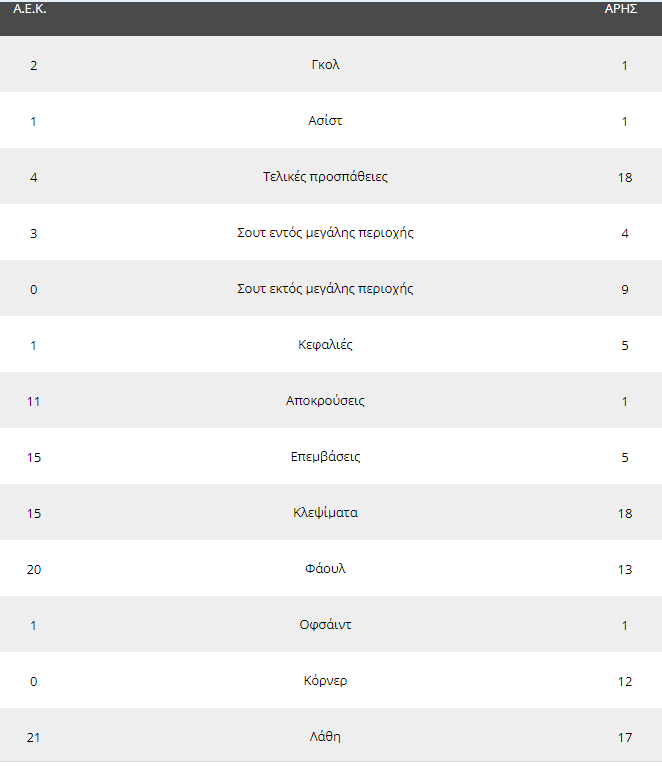Click the ΑΡΗΣ column header
662x766 pixels.
click(x=620, y=9)
